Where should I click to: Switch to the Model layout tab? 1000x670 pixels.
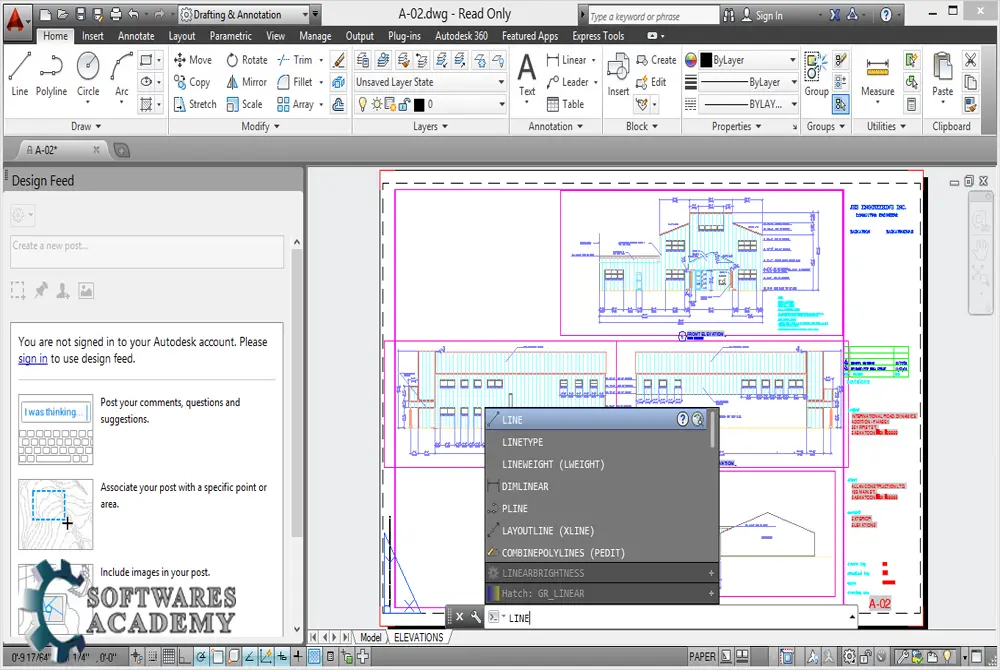tap(370, 637)
